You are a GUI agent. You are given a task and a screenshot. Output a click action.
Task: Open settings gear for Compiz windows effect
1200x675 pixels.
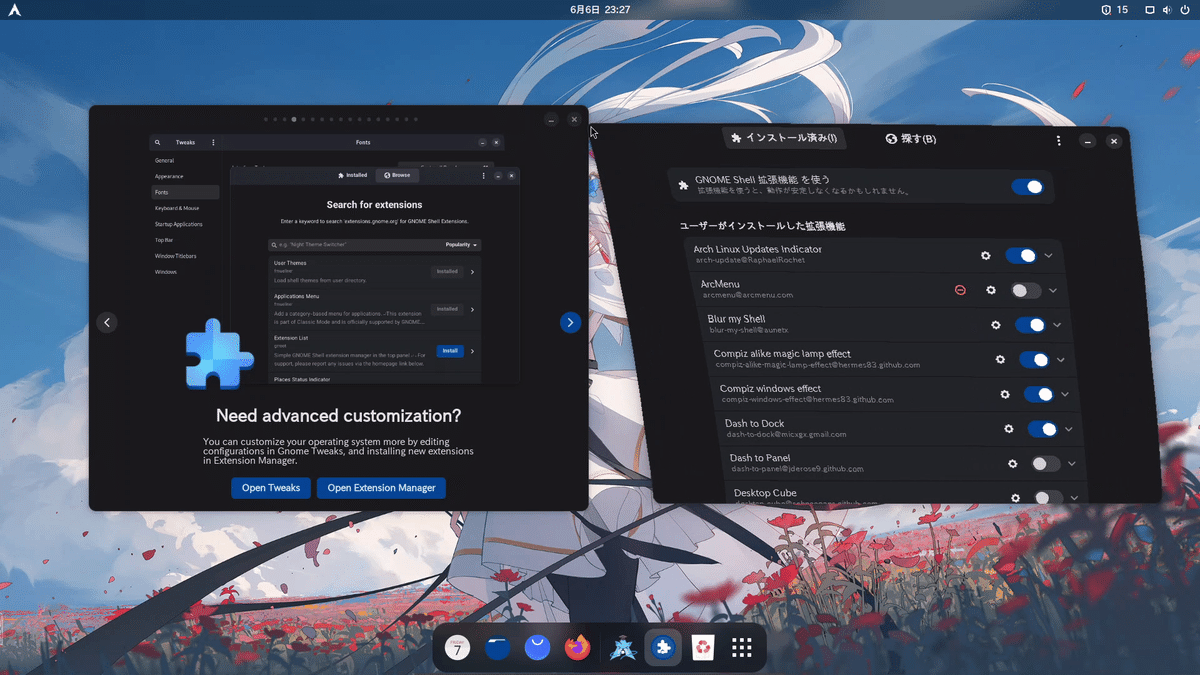[x=1005, y=394]
